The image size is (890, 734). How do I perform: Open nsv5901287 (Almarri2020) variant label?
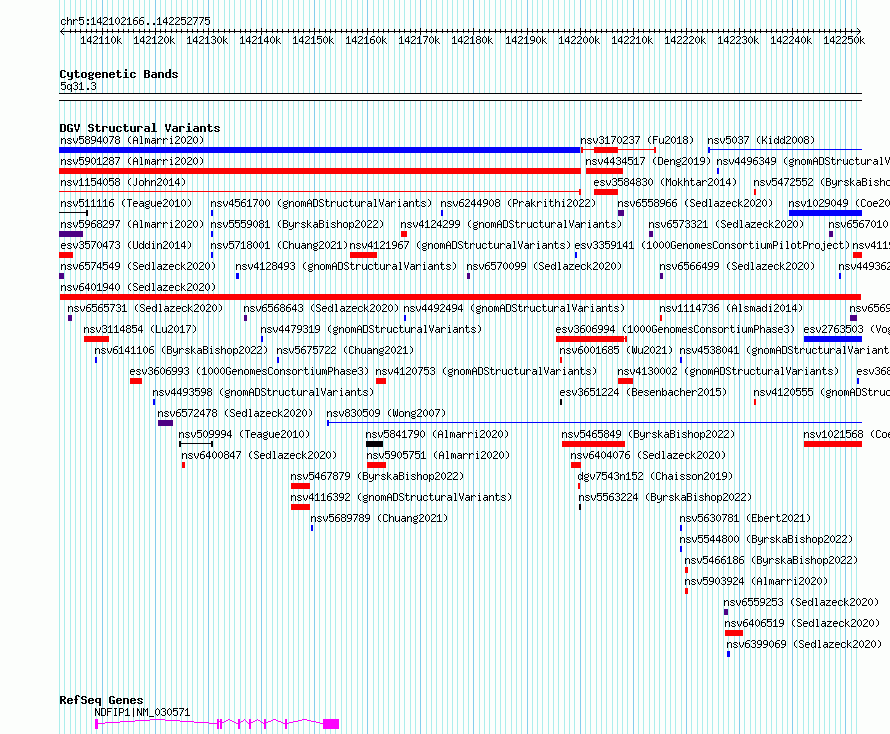132,161
